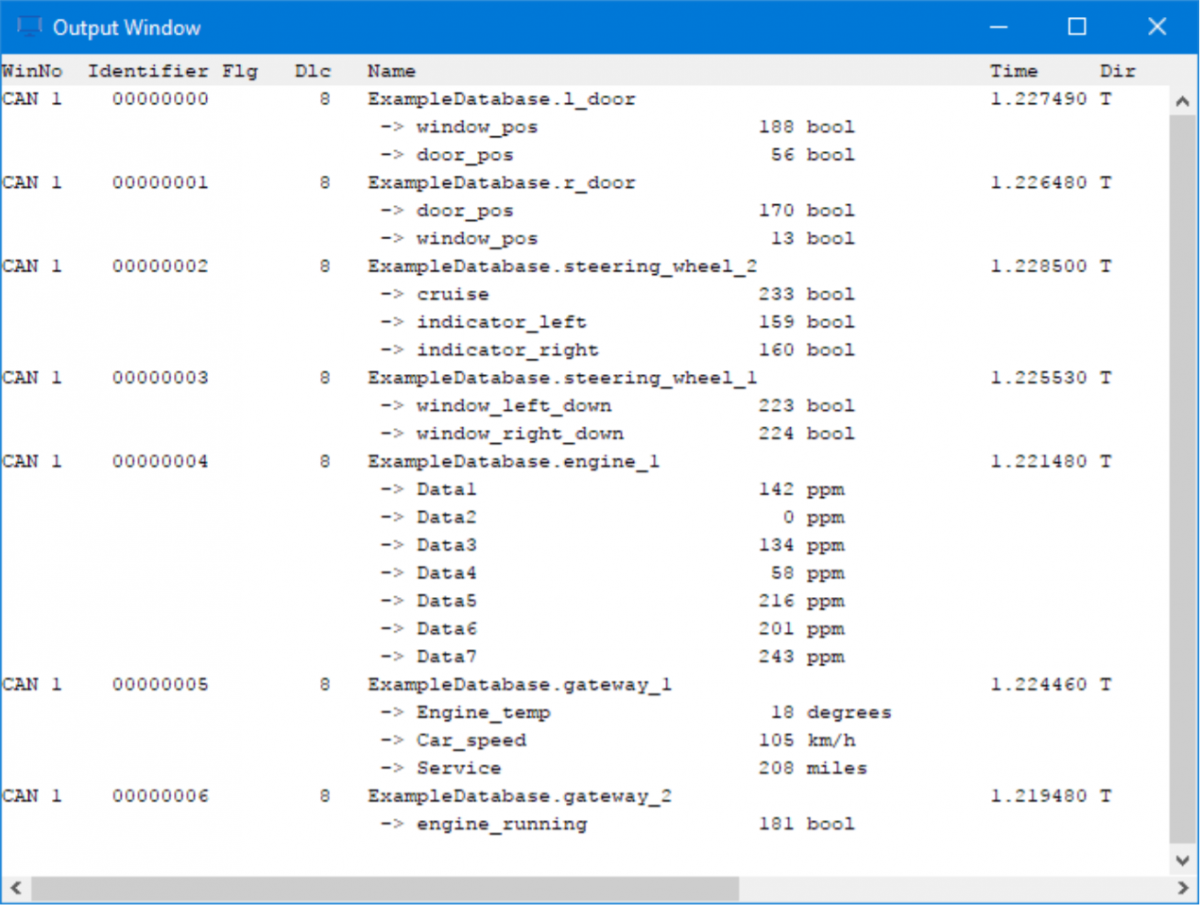
Task: Select the WinNo column header
Action: click(x=28, y=70)
